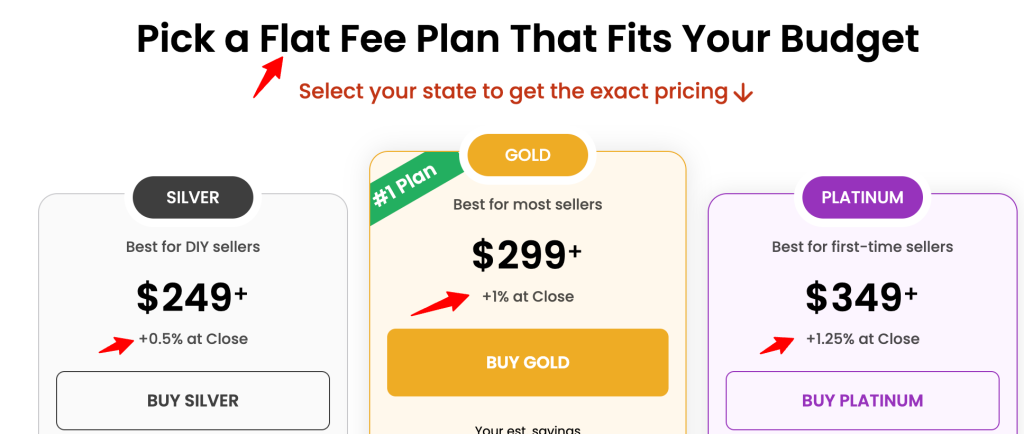The height and width of the screenshot is (434, 1024).
Task: Click red arrow beside +1% at Close
Action: [x=439, y=301]
